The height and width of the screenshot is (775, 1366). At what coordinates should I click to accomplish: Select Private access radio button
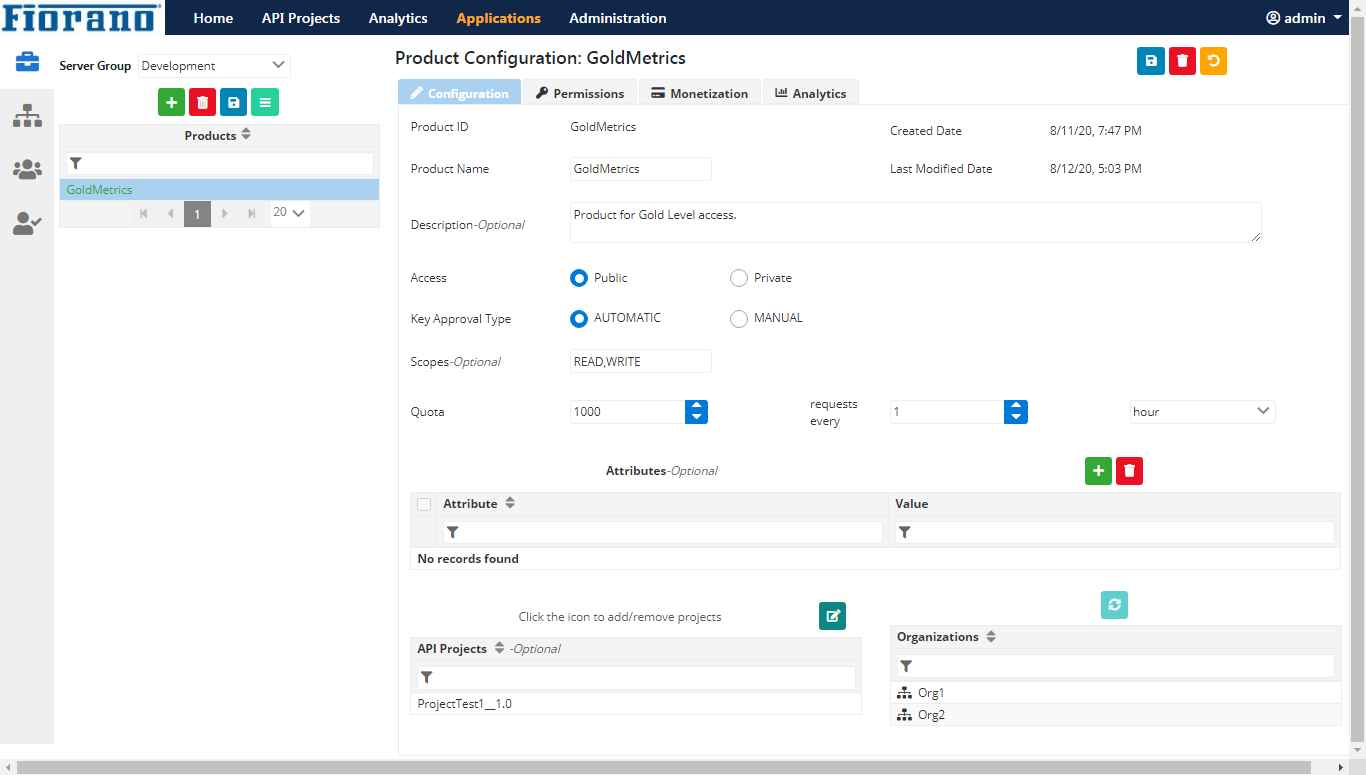[x=739, y=278]
